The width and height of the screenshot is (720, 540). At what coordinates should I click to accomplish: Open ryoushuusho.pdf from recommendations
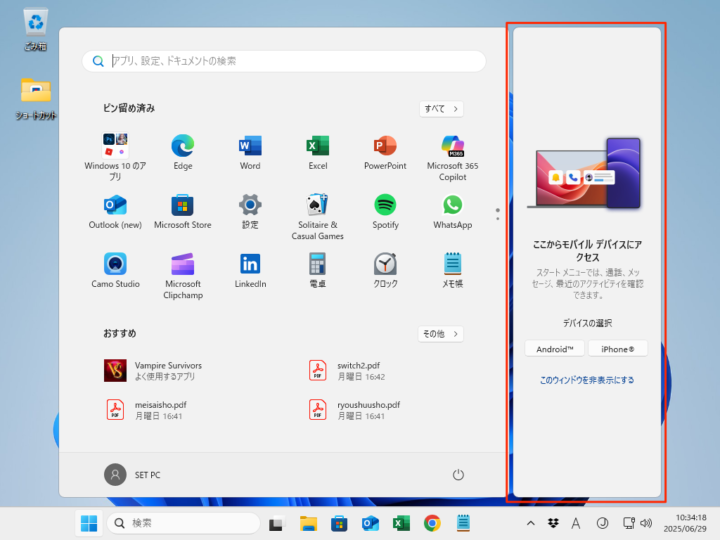tap(354, 410)
